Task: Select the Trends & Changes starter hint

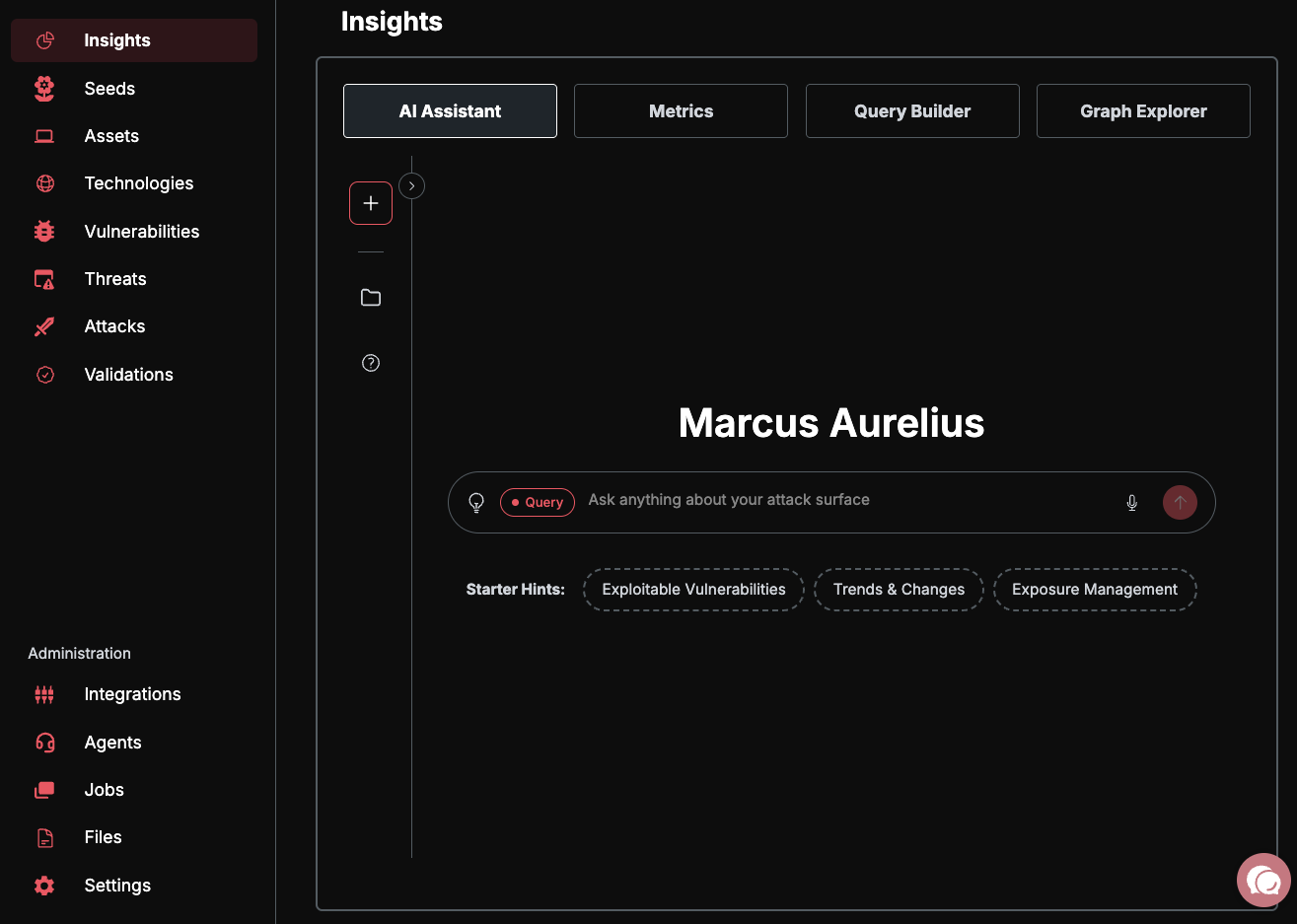Action: point(899,590)
